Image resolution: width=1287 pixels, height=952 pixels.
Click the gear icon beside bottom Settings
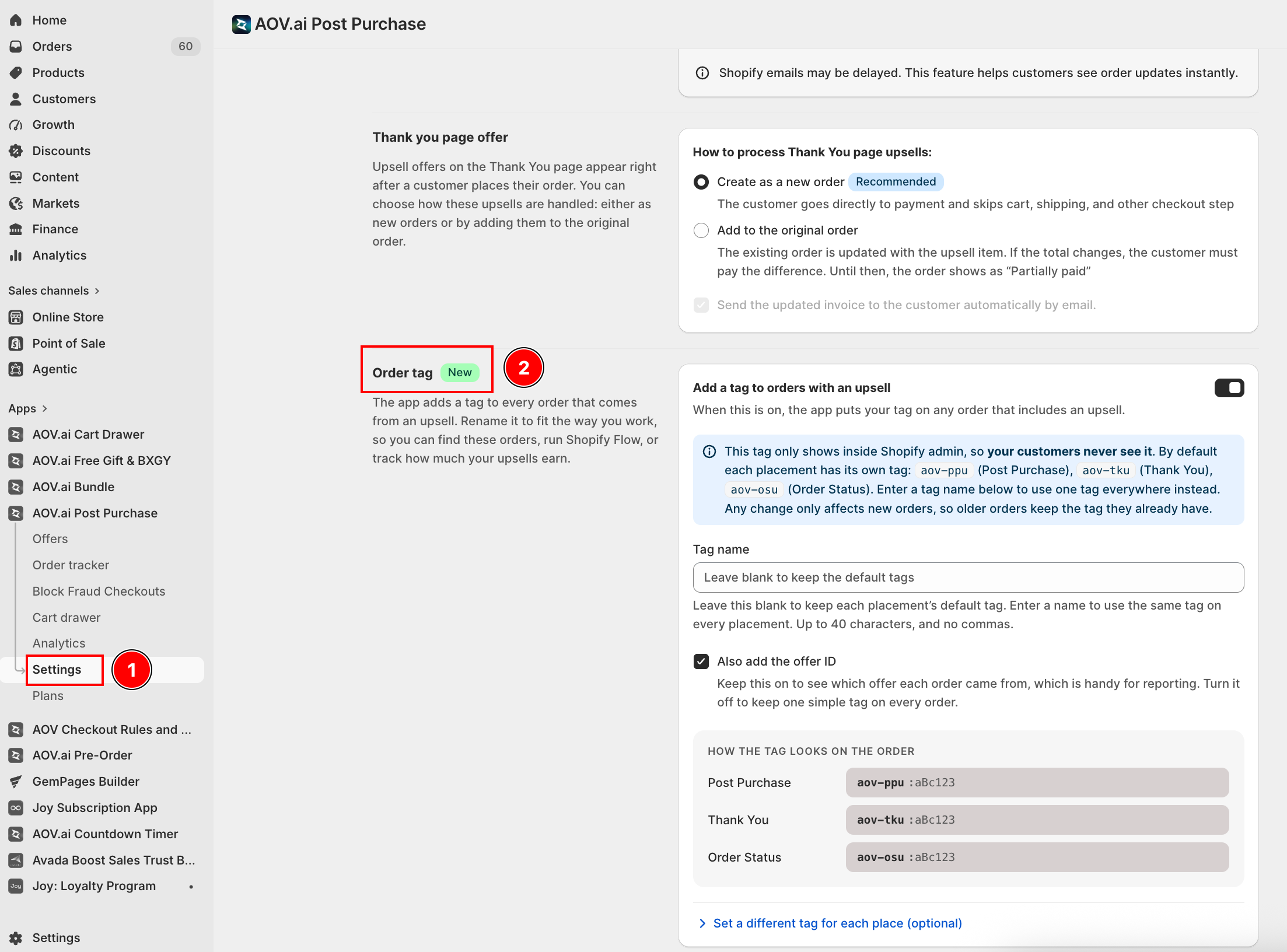16,938
